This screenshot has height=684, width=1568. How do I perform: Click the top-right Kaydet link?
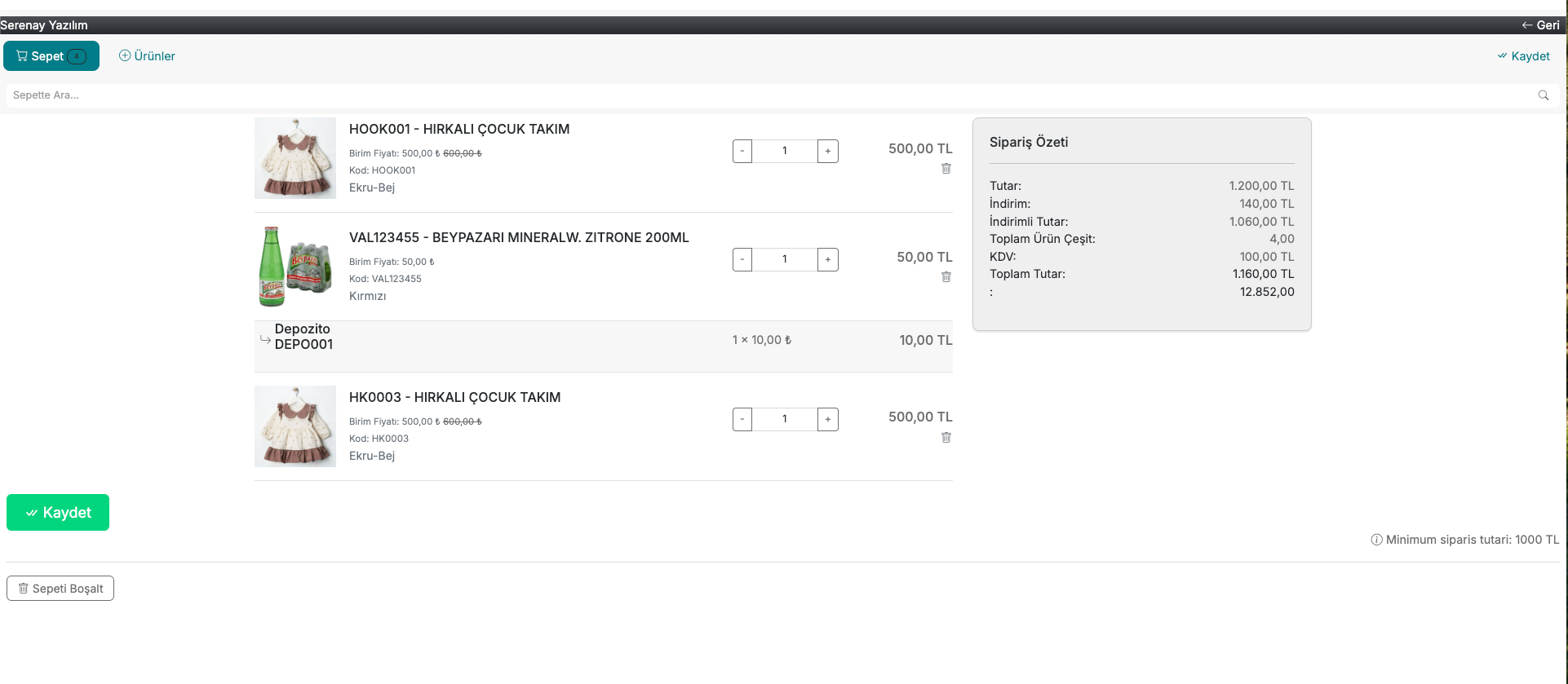coord(1523,56)
